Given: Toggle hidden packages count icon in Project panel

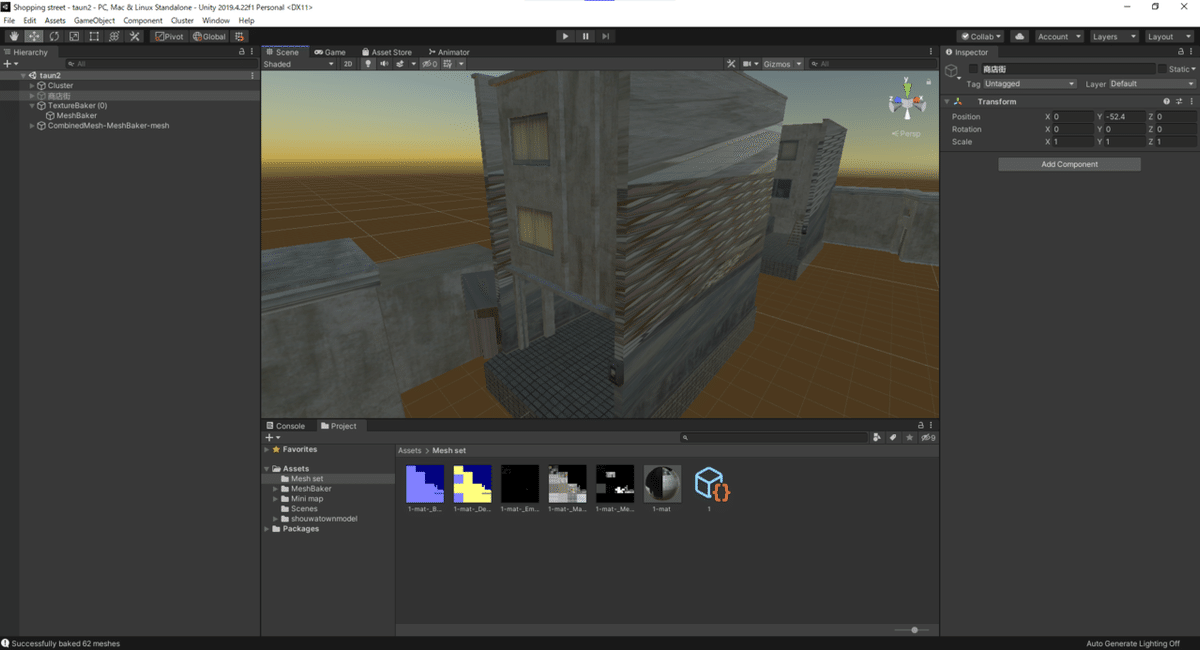Looking at the screenshot, I should pos(928,438).
